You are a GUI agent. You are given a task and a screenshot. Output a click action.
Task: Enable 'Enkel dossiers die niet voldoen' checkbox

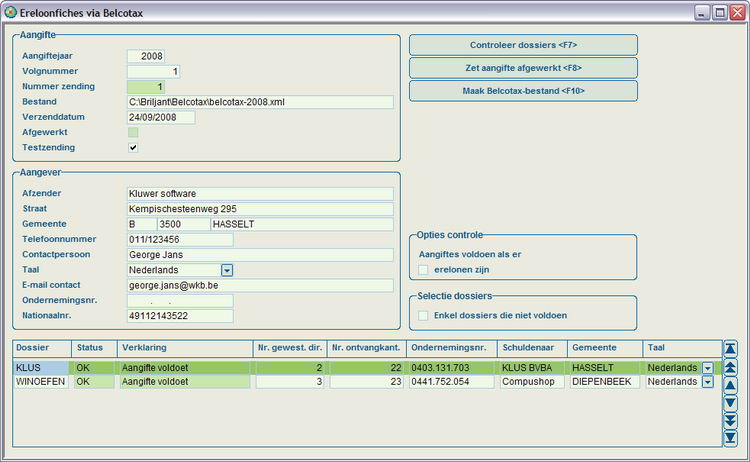pyautogui.click(x=423, y=316)
